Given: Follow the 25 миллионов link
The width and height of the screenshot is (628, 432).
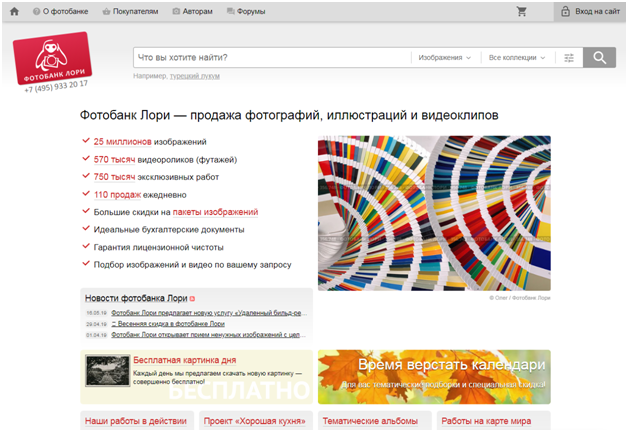Looking at the screenshot, I should (123, 142).
